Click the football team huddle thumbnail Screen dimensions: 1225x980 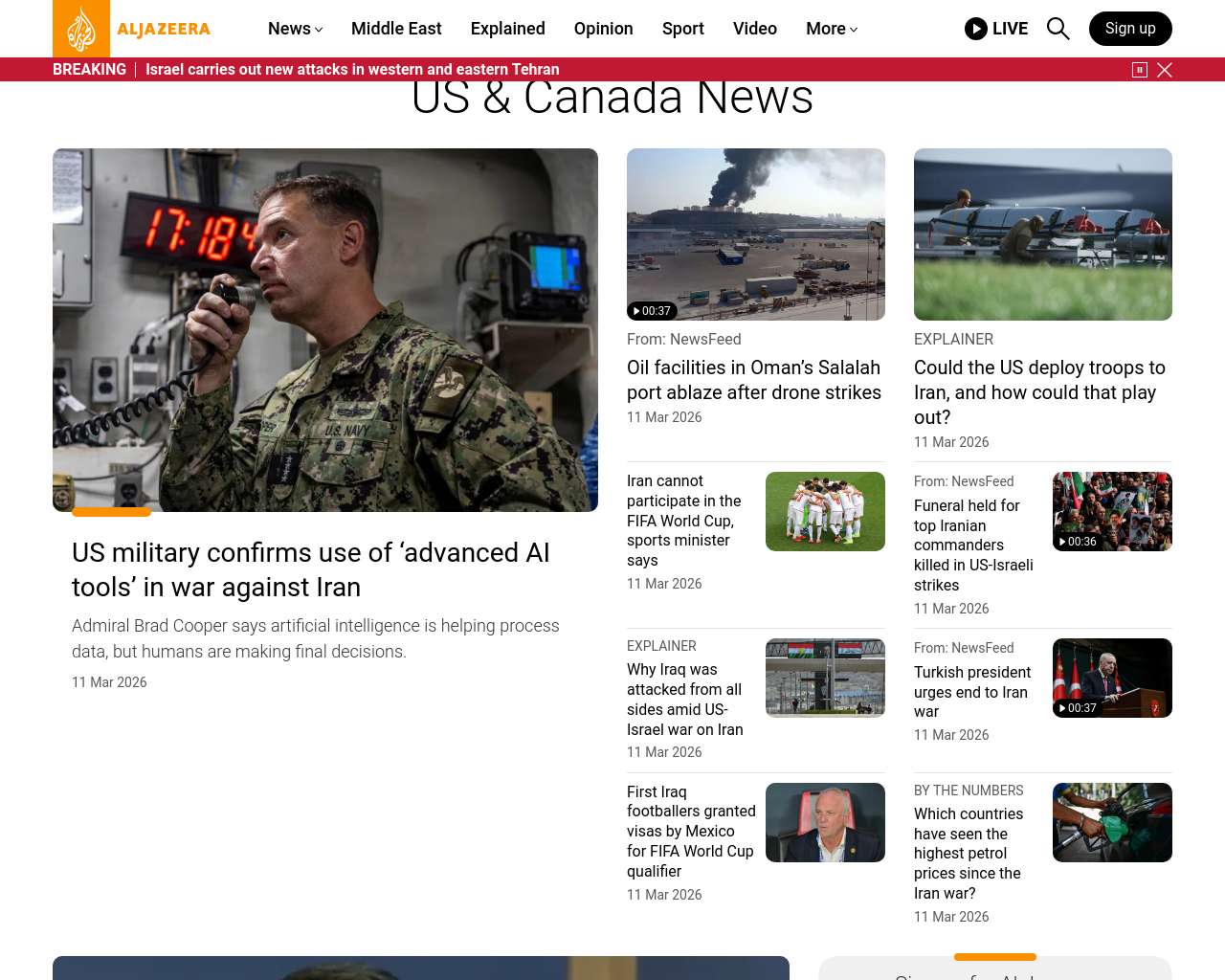click(x=824, y=511)
